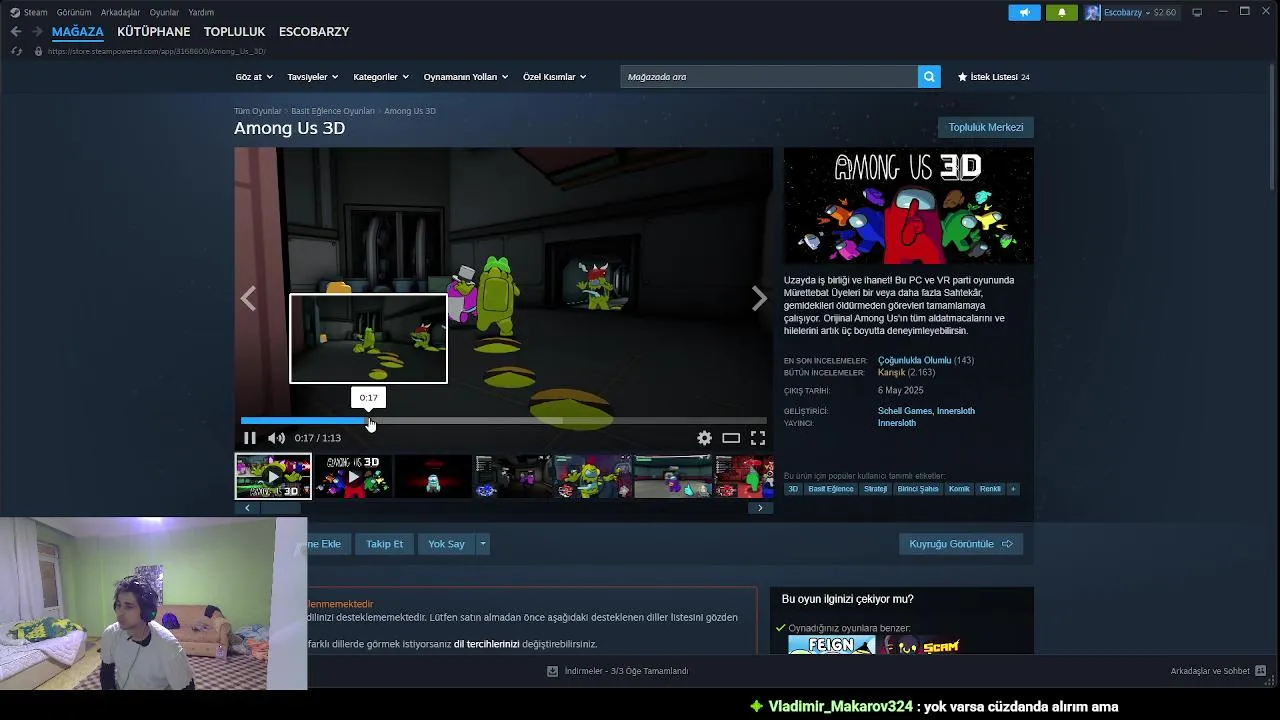
Task: Switch to the MAĞAZA tab
Action: pos(78,32)
